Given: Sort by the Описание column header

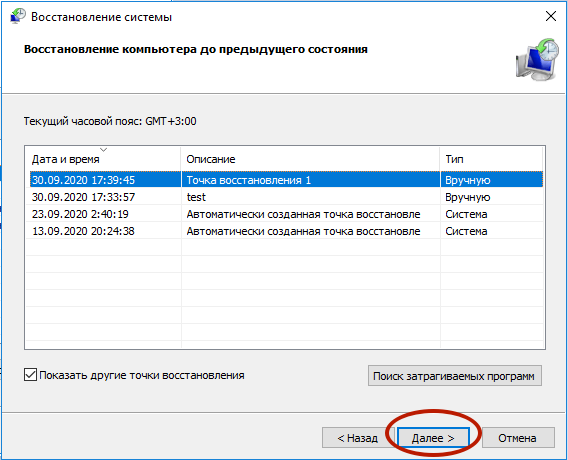Looking at the screenshot, I should 310,159.
